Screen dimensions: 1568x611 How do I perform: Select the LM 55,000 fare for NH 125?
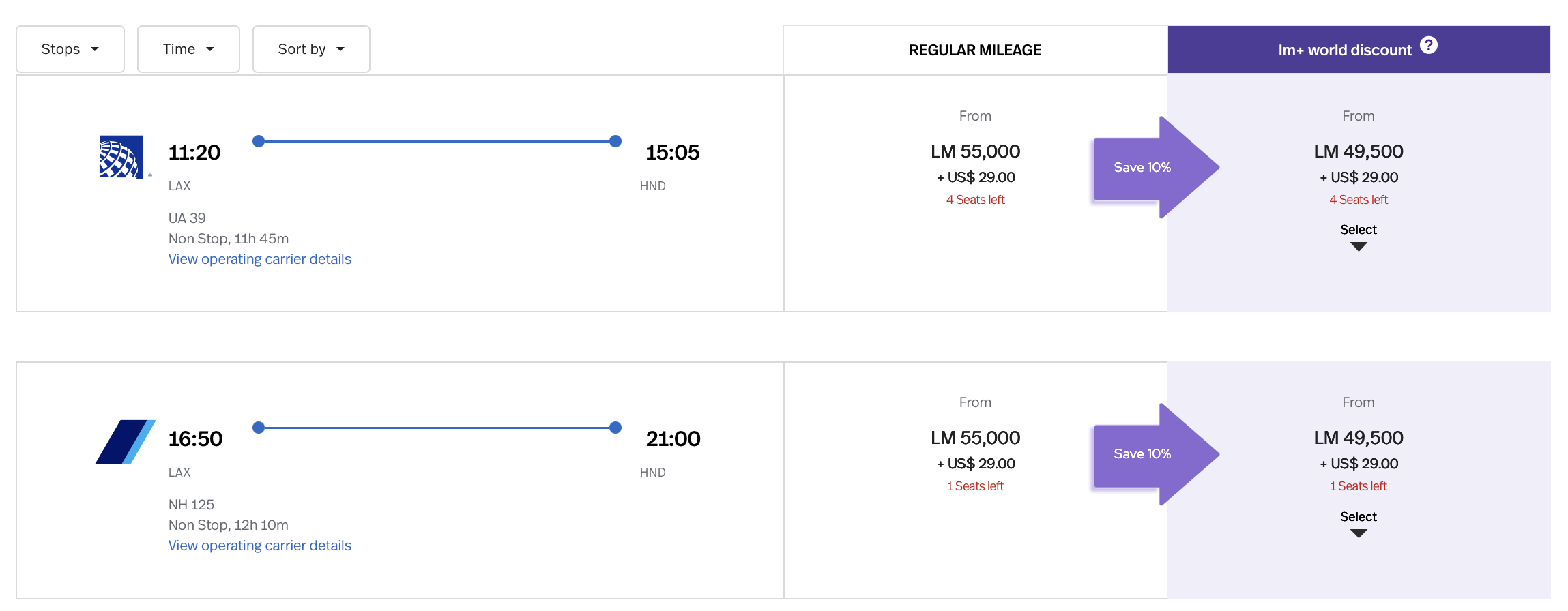(x=975, y=438)
